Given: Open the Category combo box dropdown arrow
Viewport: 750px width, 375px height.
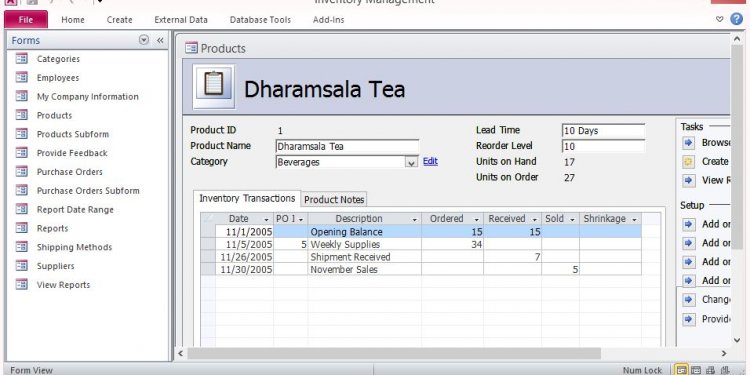Looking at the screenshot, I should pyautogui.click(x=411, y=163).
